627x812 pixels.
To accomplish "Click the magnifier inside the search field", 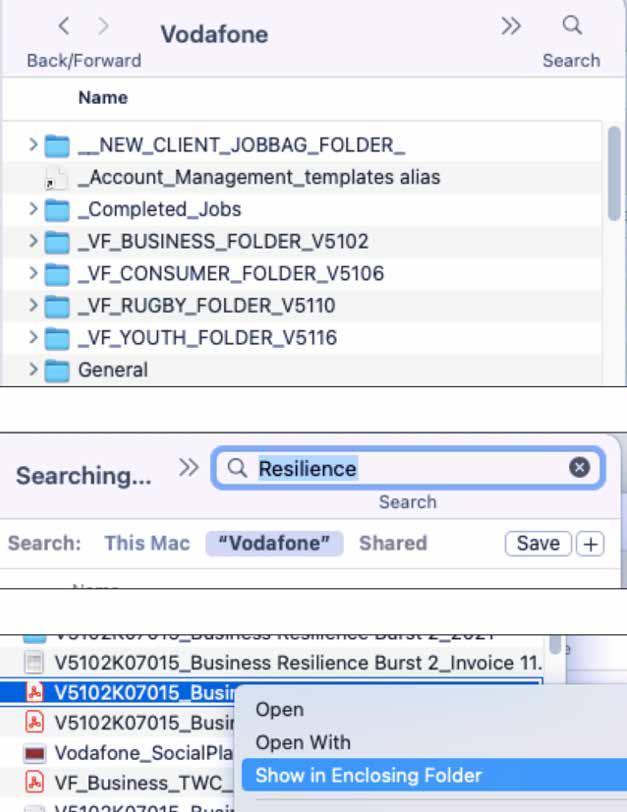I will (x=237, y=468).
